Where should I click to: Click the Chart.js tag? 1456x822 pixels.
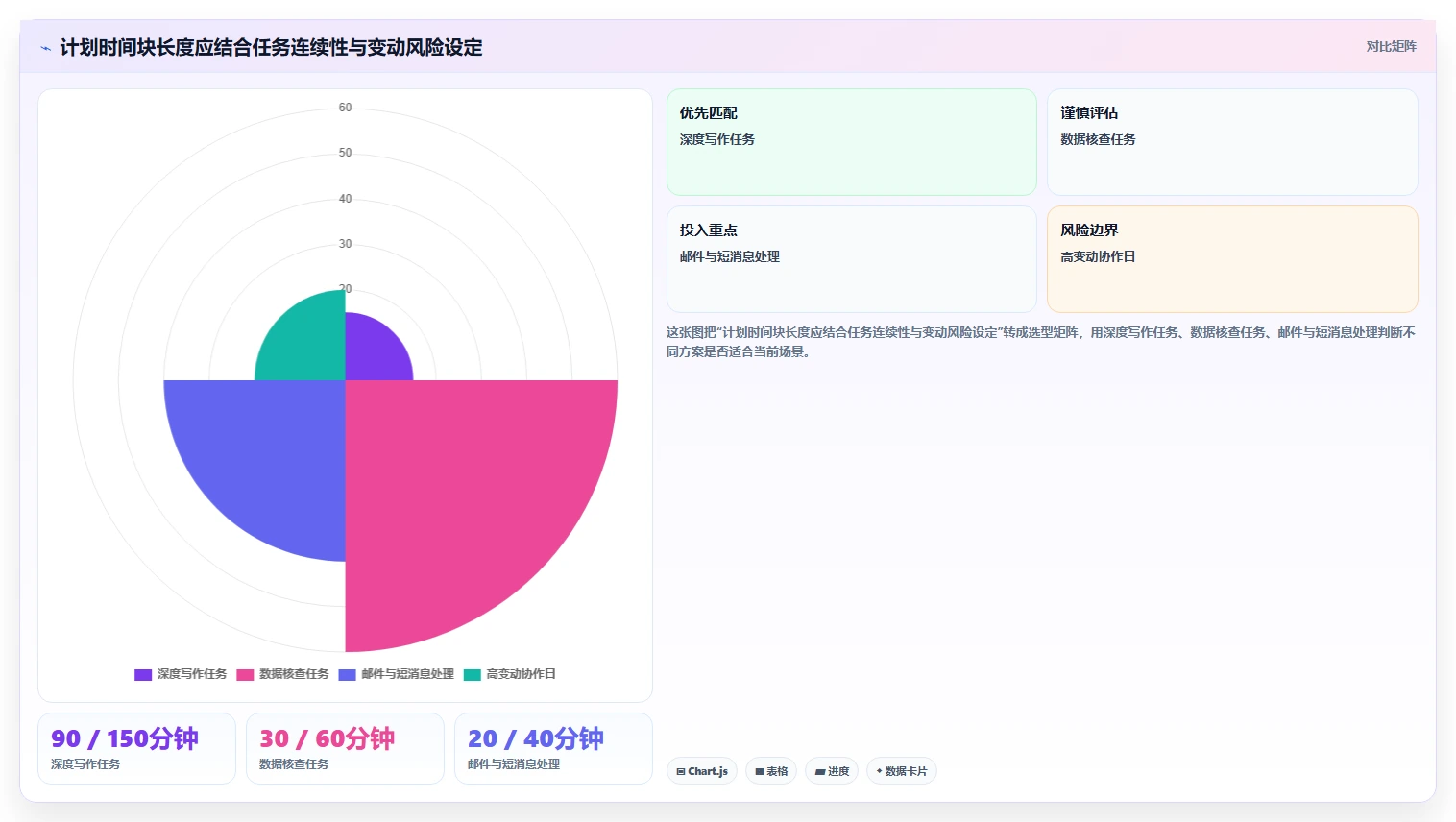click(702, 771)
